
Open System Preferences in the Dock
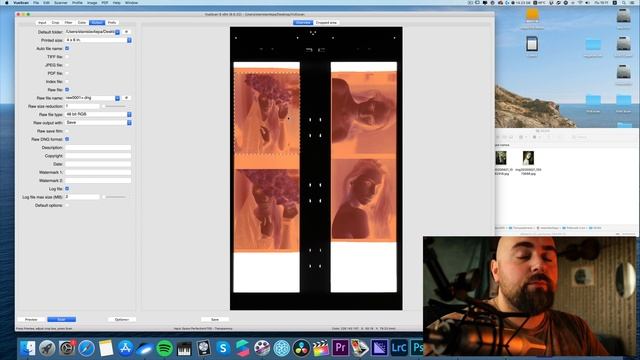coord(67,348)
